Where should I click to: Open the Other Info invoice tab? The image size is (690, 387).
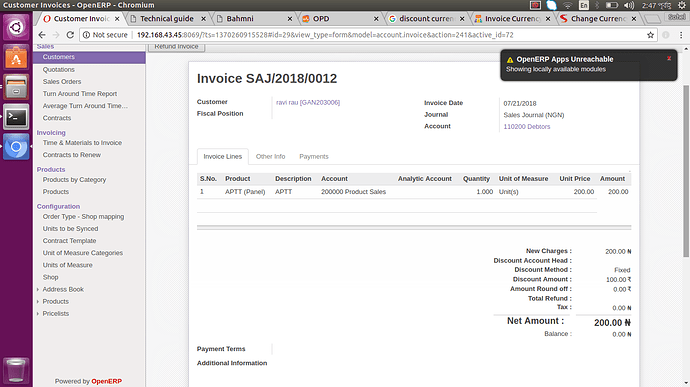(270, 156)
